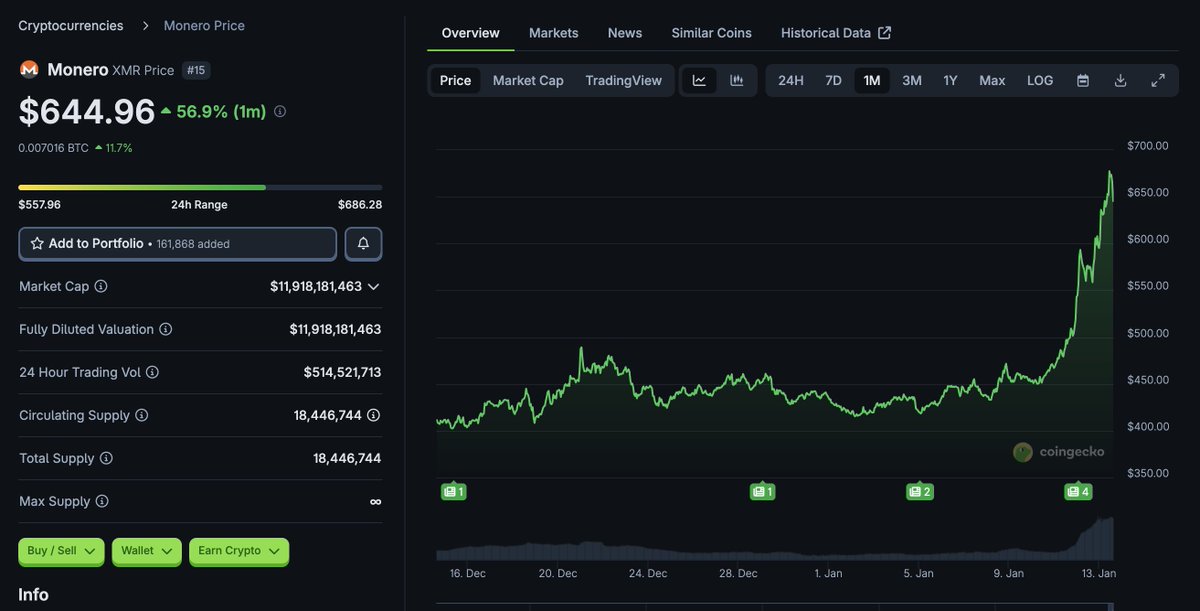The image size is (1200, 611).
Task: Set chart range to 1Y
Action: pyautogui.click(x=950, y=80)
